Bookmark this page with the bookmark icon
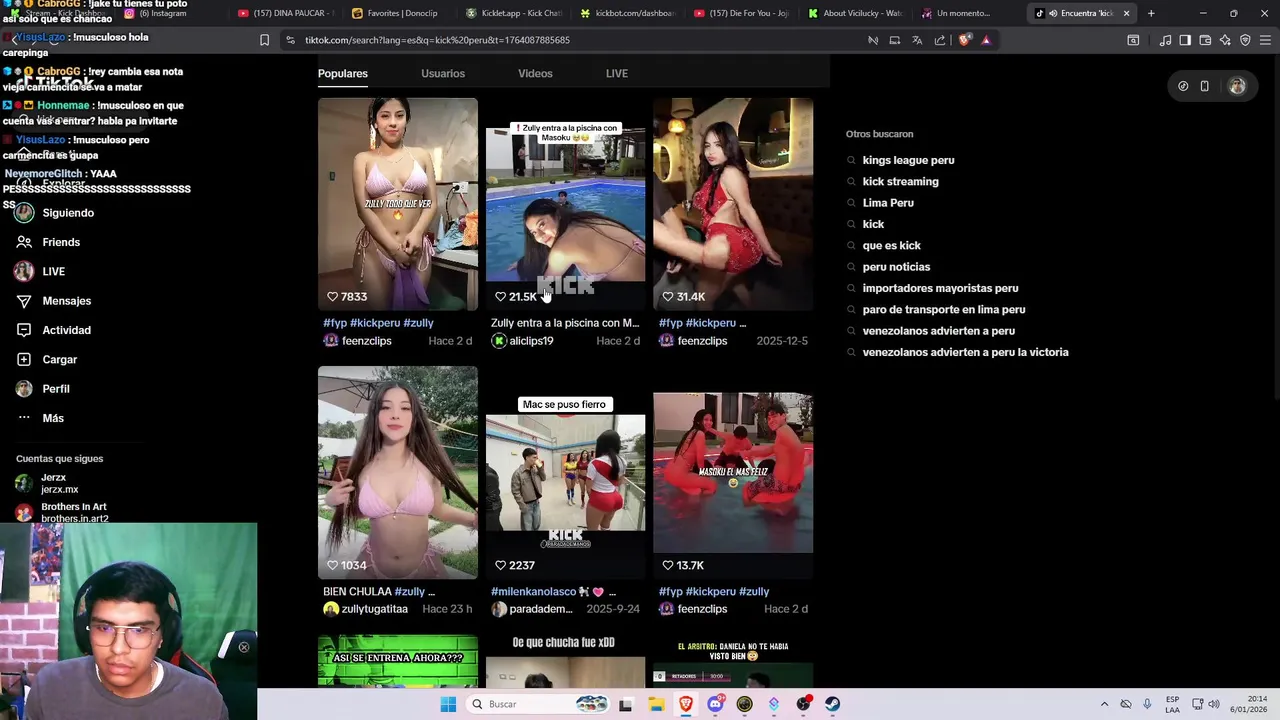This screenshot has height=720, width=1280. point(264,40)
